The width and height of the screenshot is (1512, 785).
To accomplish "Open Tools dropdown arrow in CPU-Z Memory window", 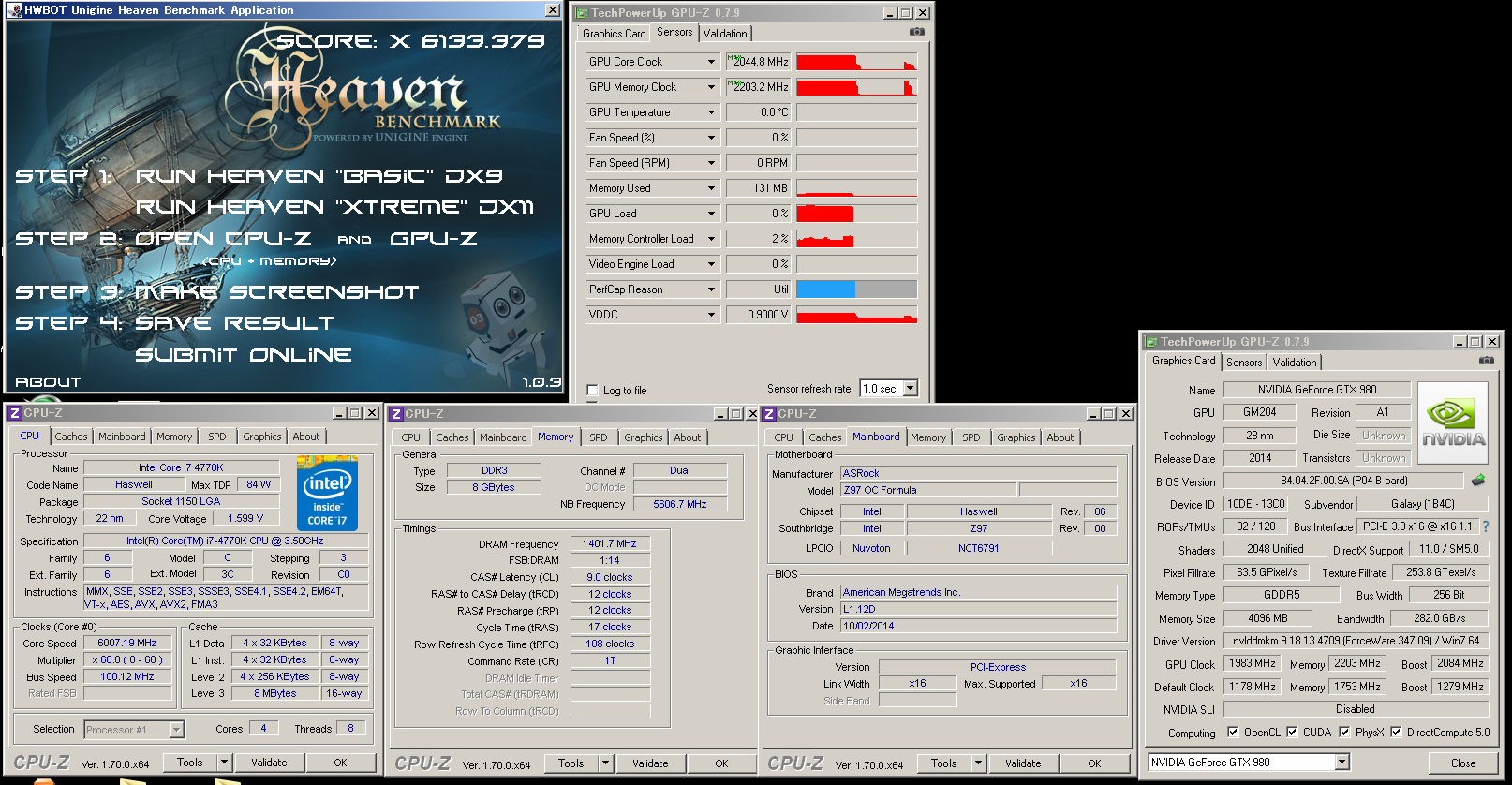I will 606,763.
